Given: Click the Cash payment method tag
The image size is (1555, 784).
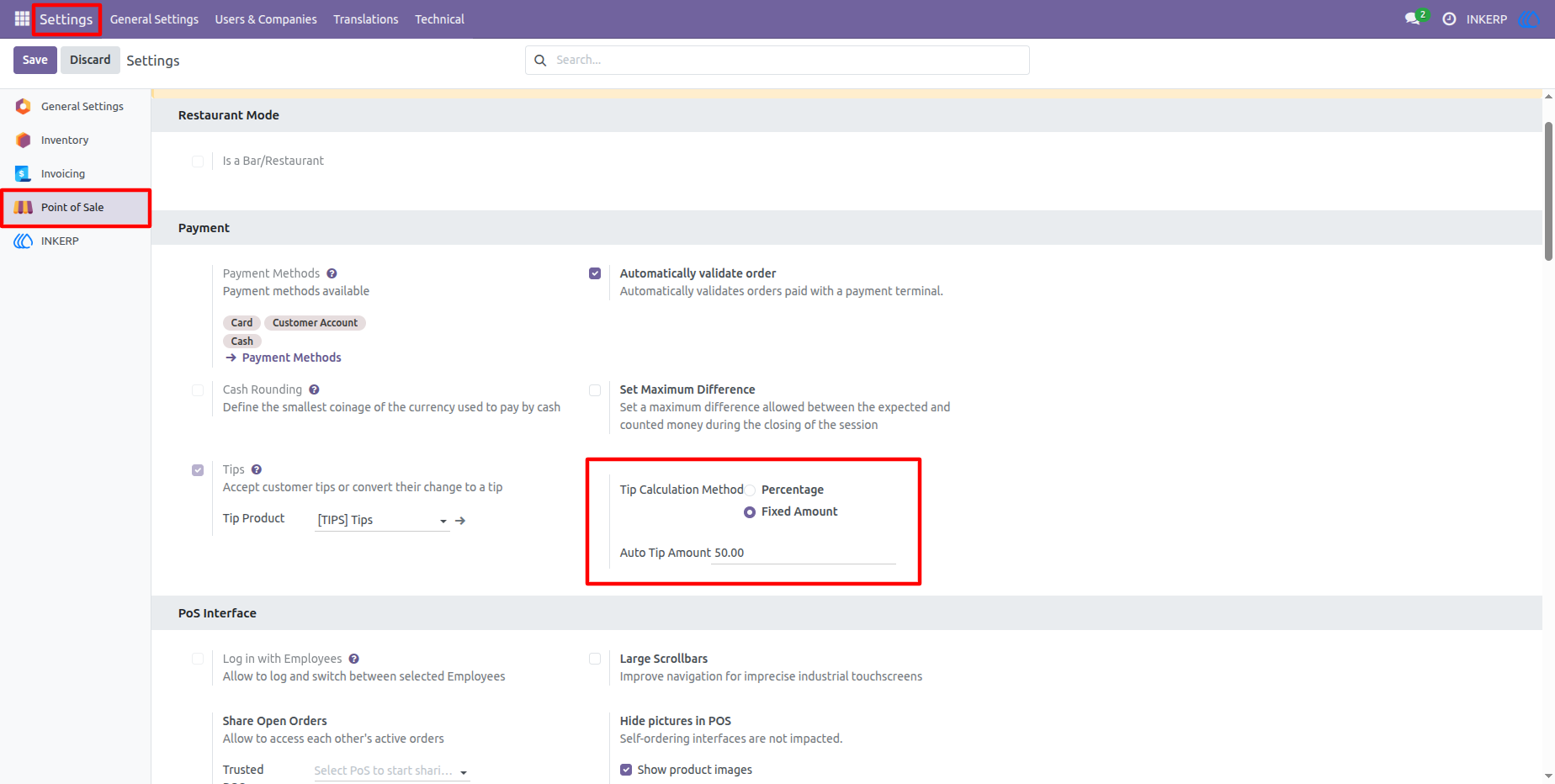Looking at the screenshot, I should (242, 342).
